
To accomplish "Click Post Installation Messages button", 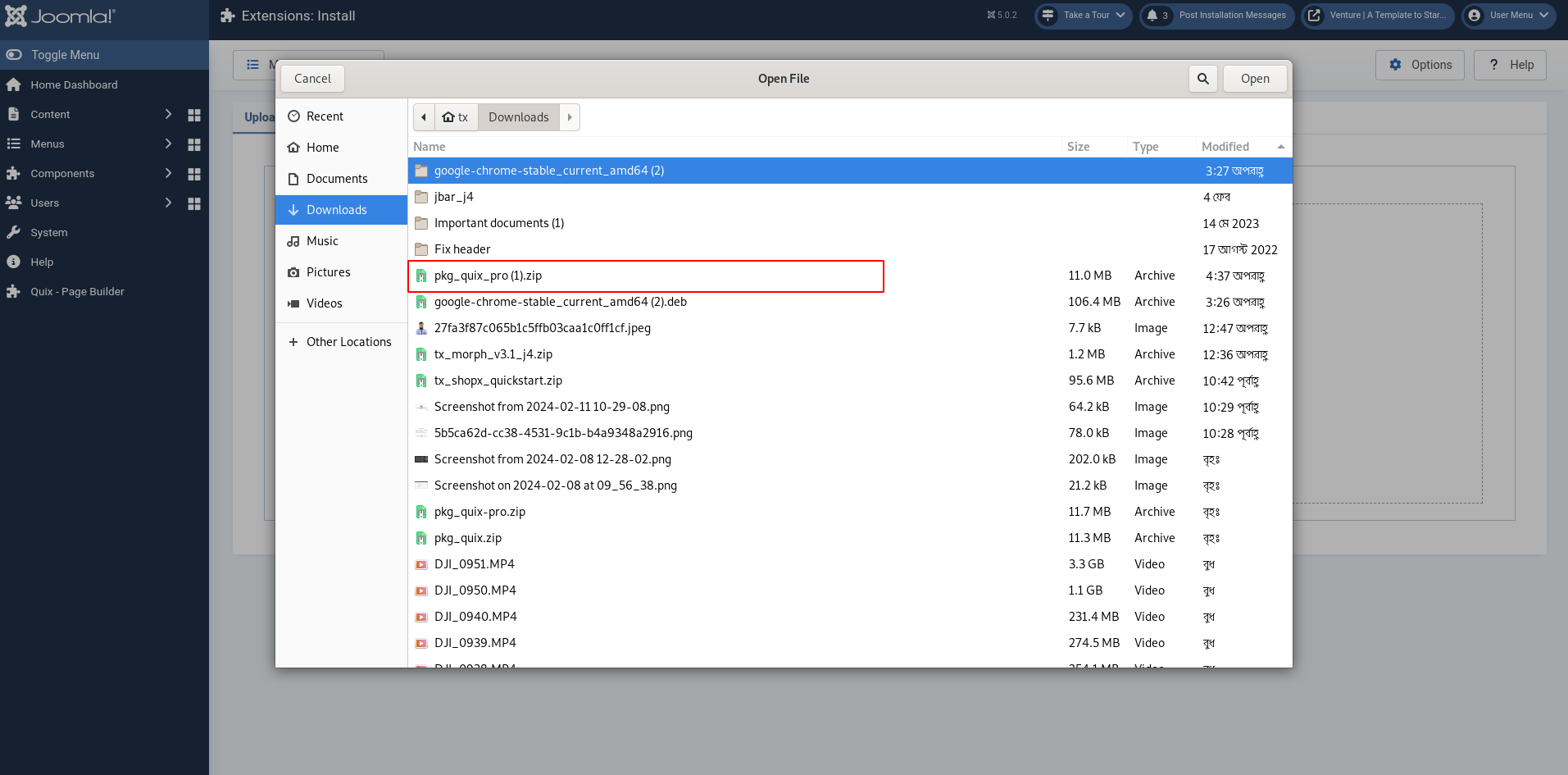I will pyautogui.click(x=1217, y=16).
